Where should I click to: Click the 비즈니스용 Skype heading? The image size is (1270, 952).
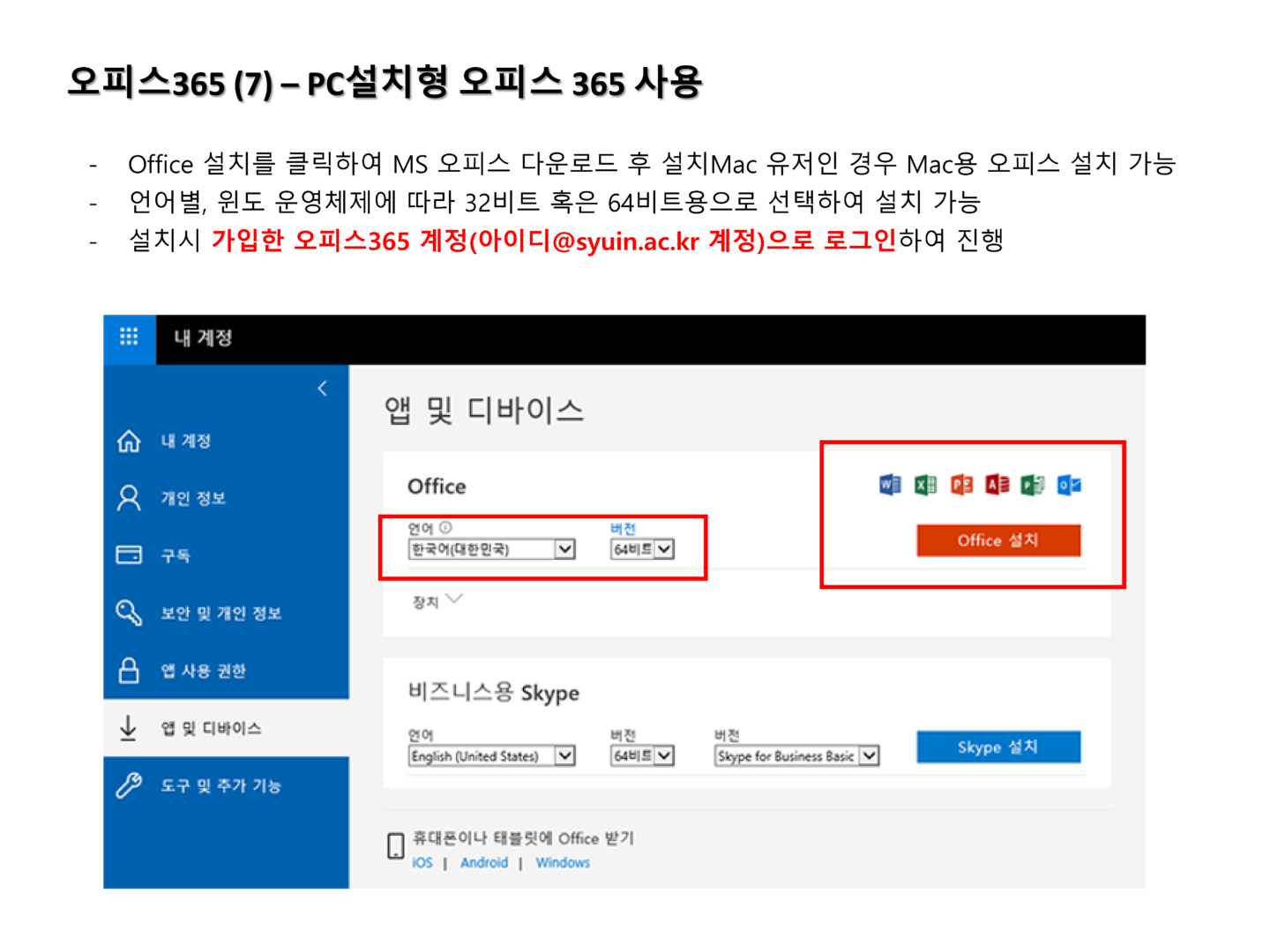493,692
